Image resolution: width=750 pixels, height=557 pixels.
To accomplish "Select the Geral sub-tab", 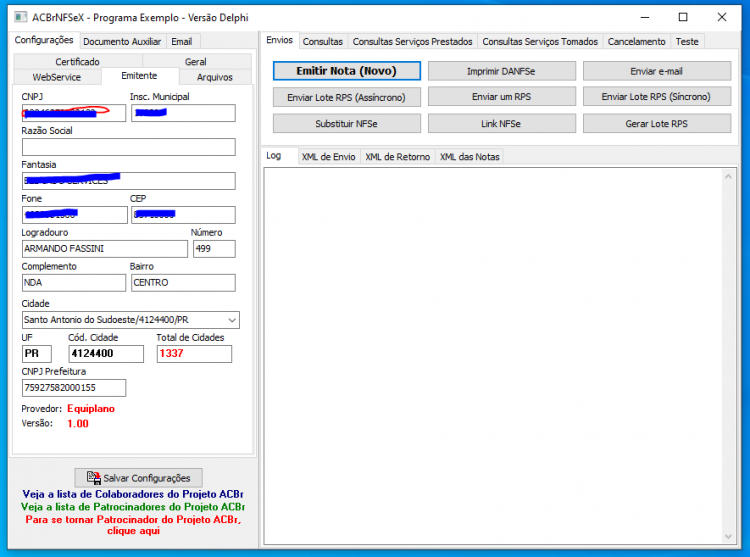I will (196, 62).
